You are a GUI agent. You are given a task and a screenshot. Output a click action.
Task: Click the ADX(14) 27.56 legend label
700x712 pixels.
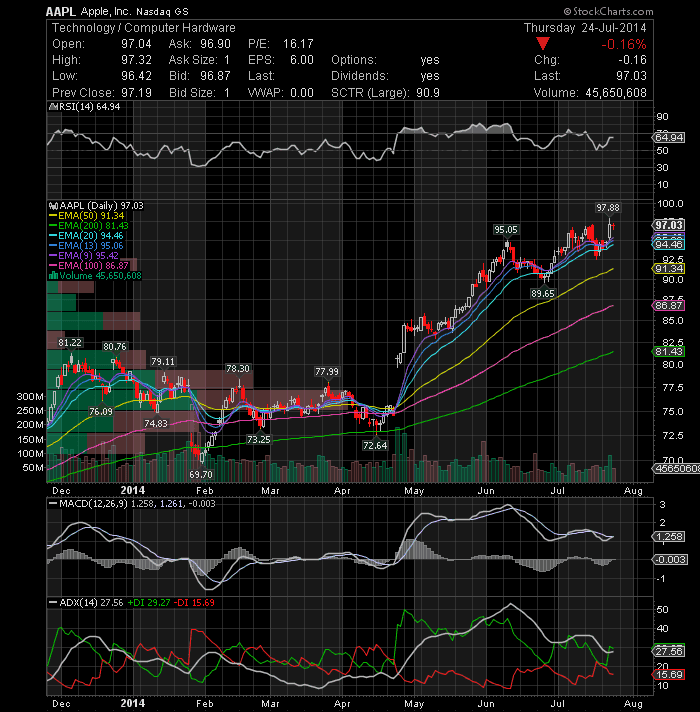click(91, 603)
